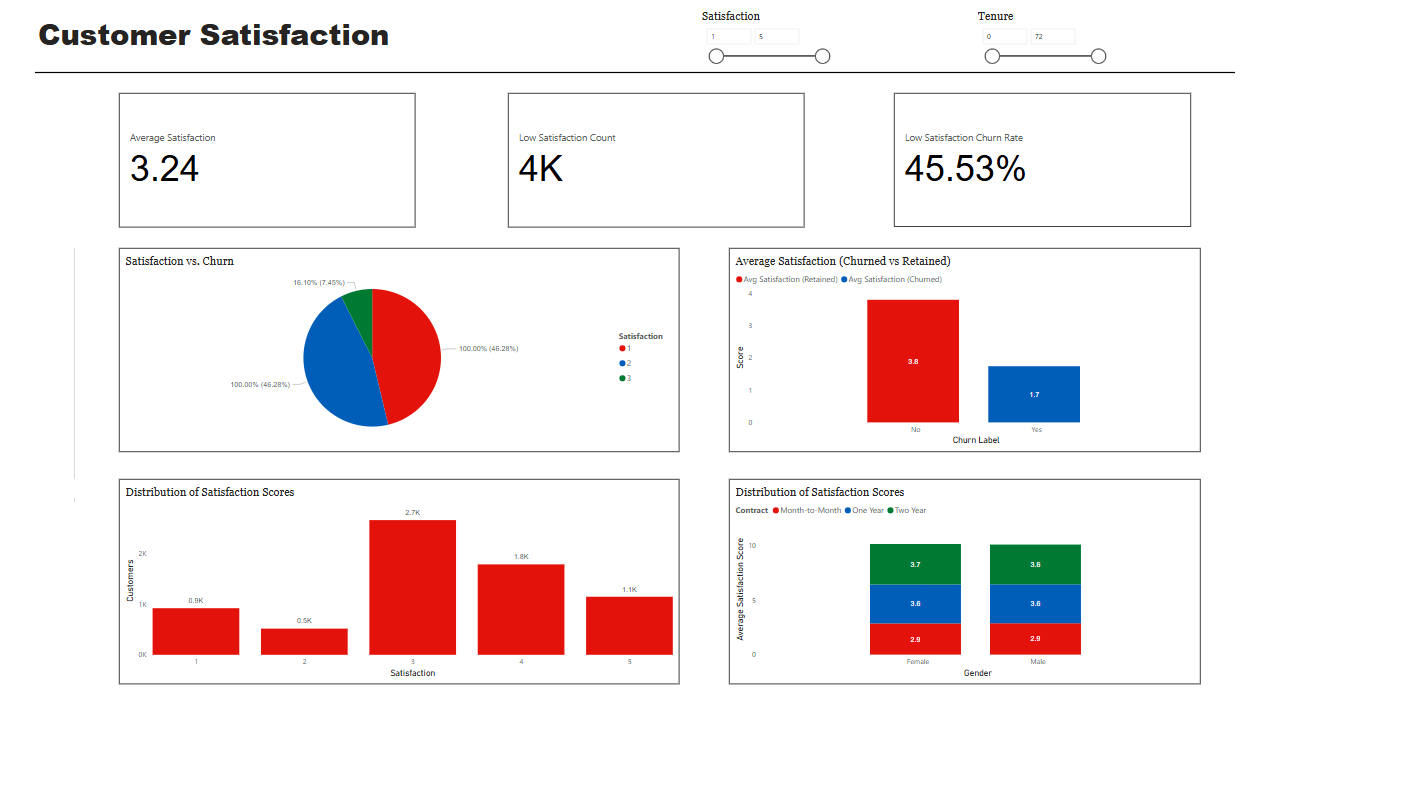Click Female's red Month-to-Month segment
The height and width of the screenshot is (809, 1402).
[x=915, y=639]
